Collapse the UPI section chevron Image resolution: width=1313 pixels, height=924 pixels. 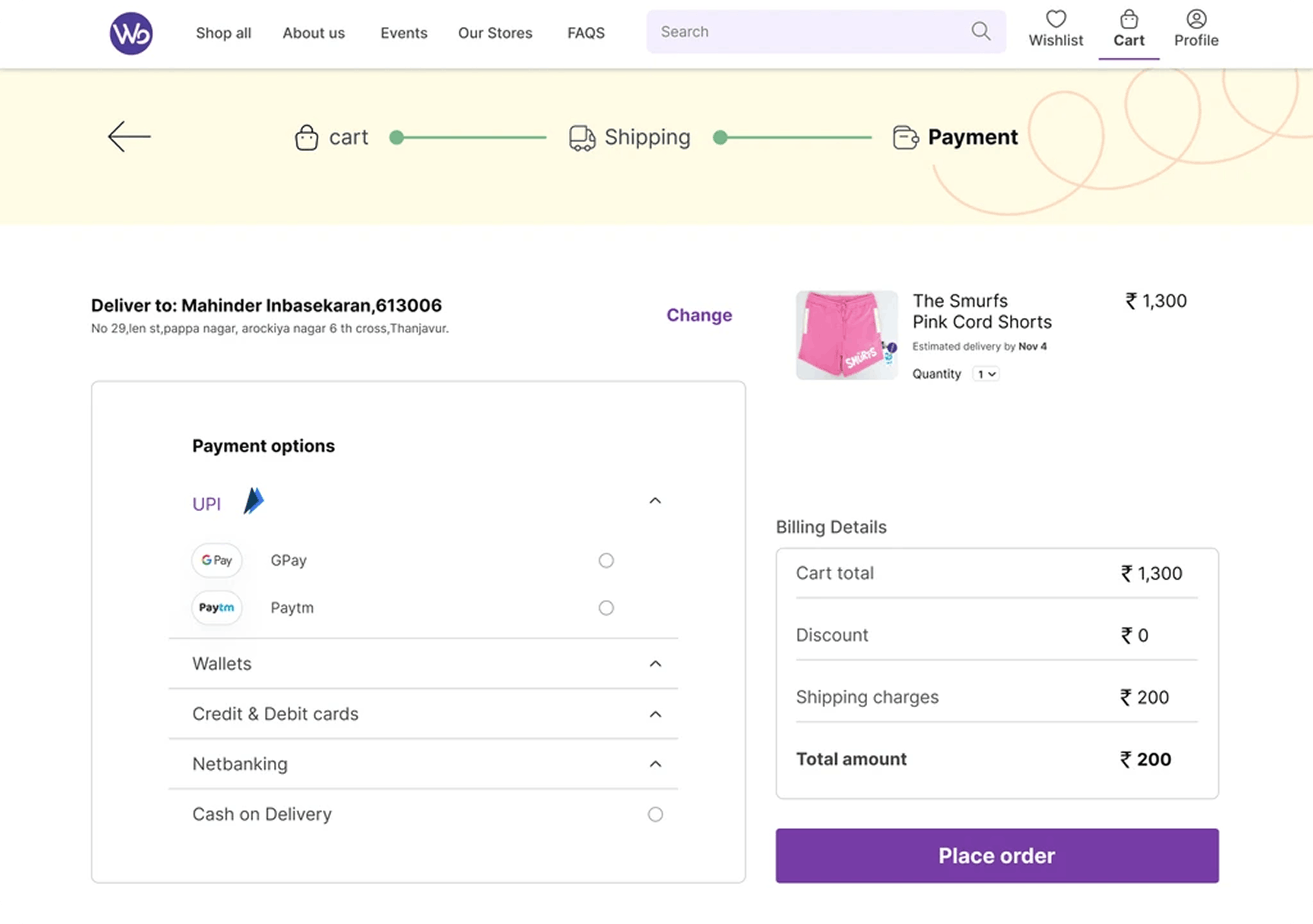(x=655, y=501)
